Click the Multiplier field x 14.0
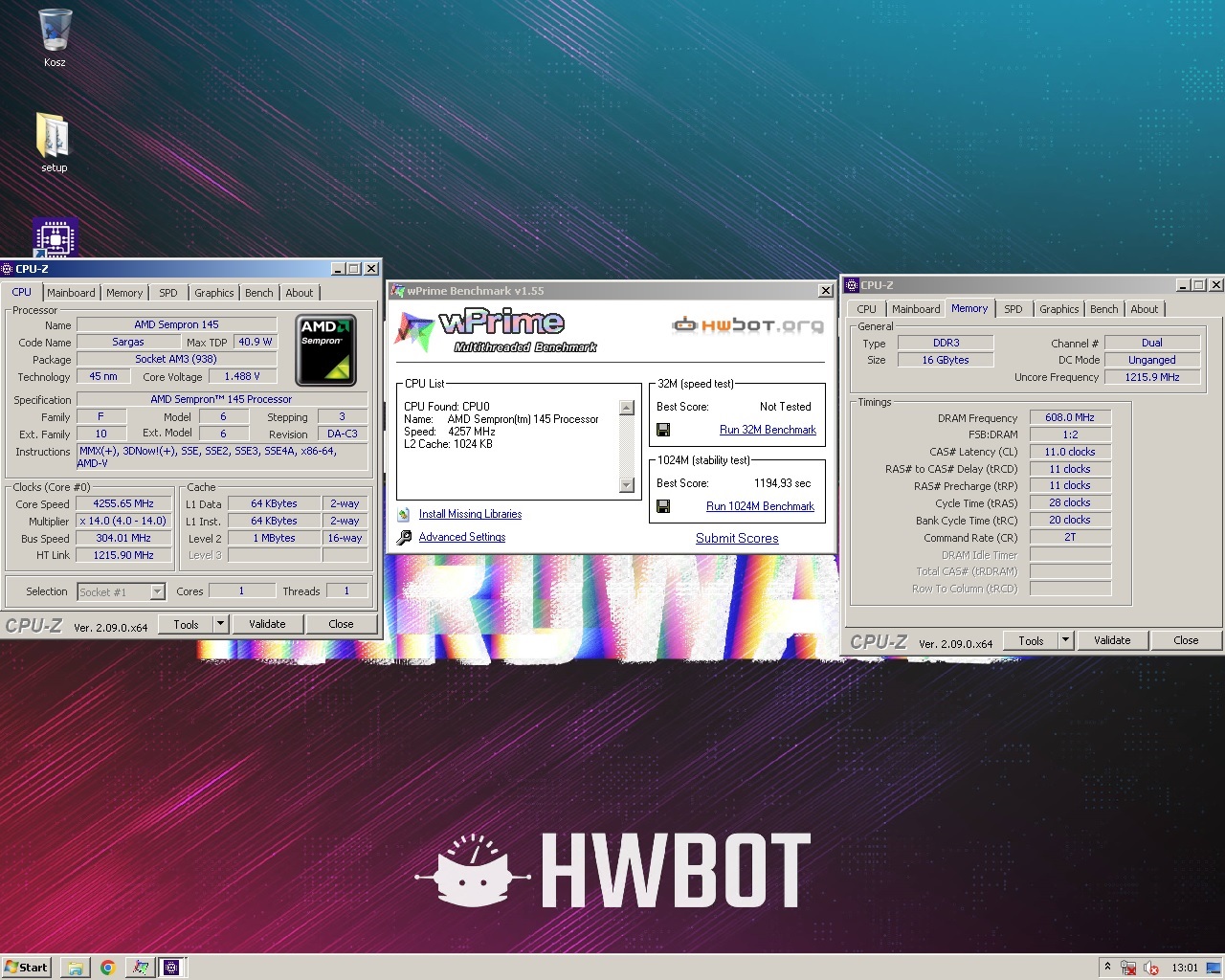Screen dimensions: 1225x980 tap(123, 521)
